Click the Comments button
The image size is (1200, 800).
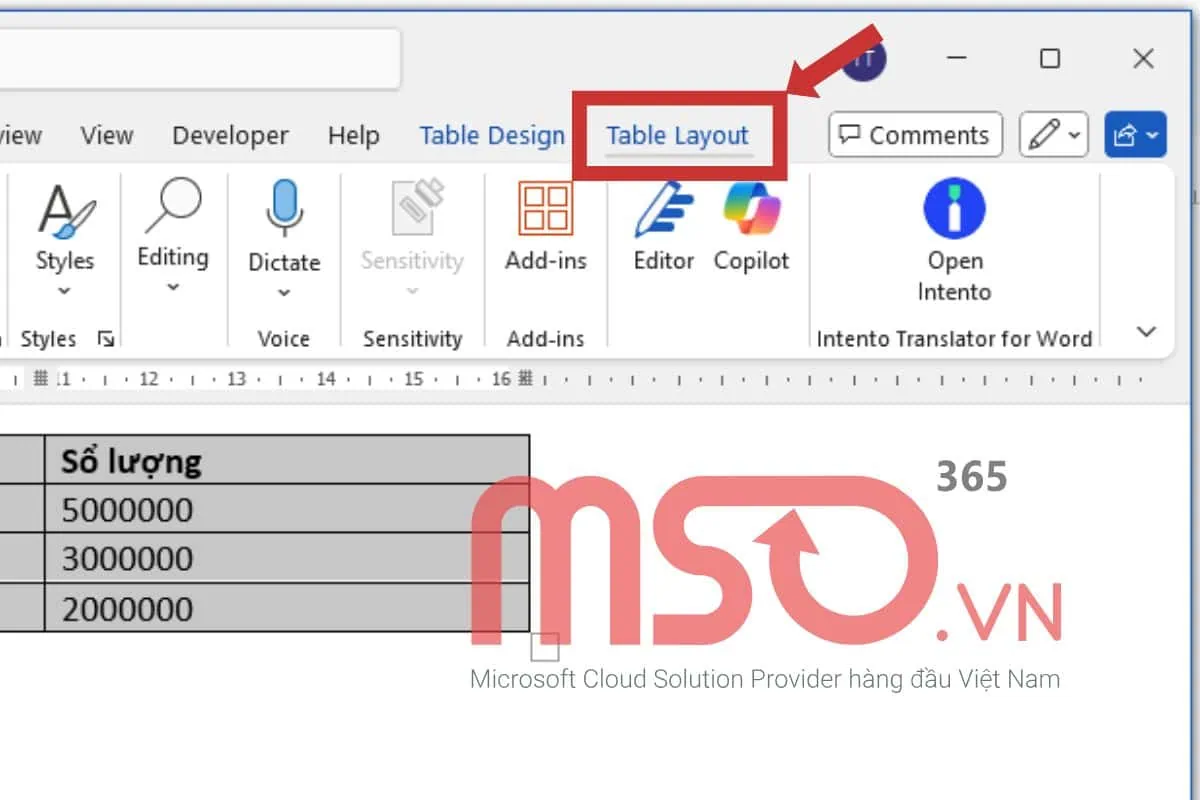(x=915, y=135)
